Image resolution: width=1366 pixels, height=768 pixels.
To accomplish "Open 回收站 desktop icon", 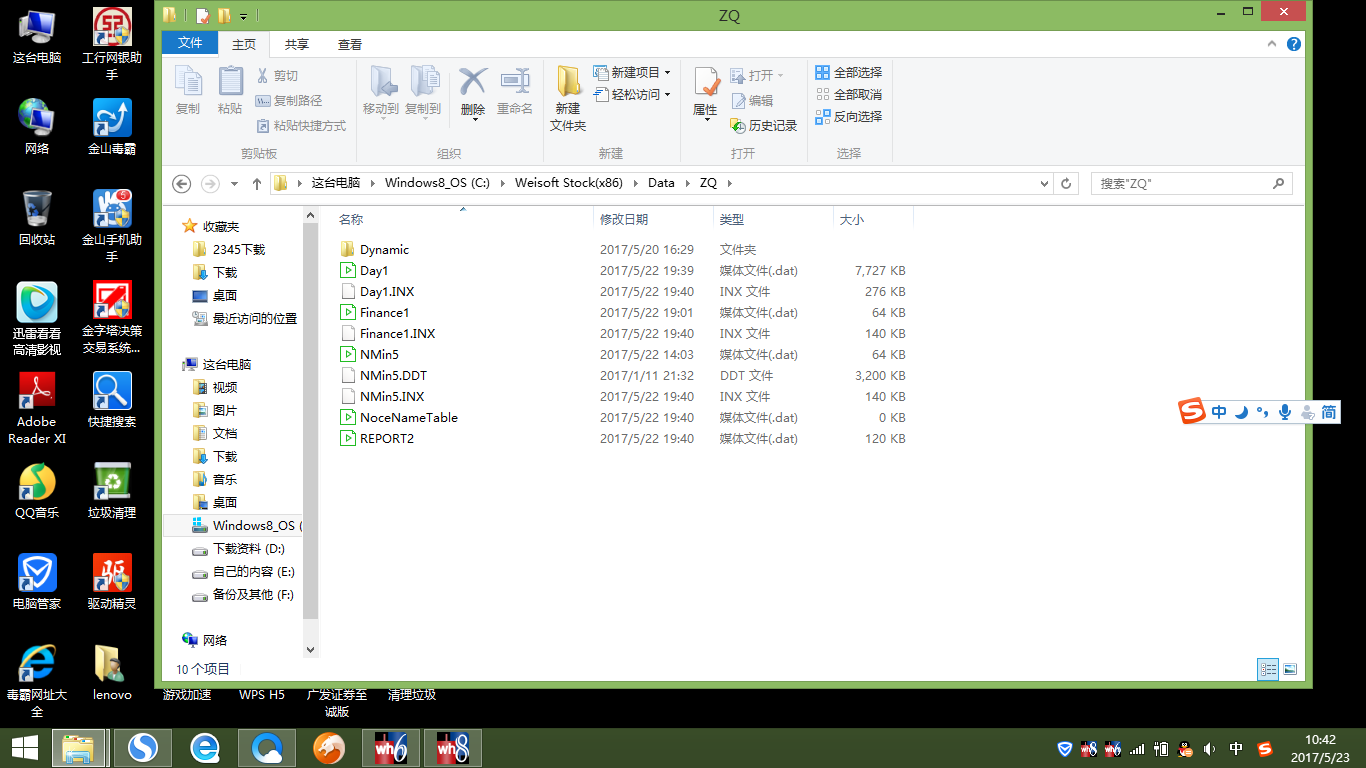I will pyautogui.click(x=37, y=217).
